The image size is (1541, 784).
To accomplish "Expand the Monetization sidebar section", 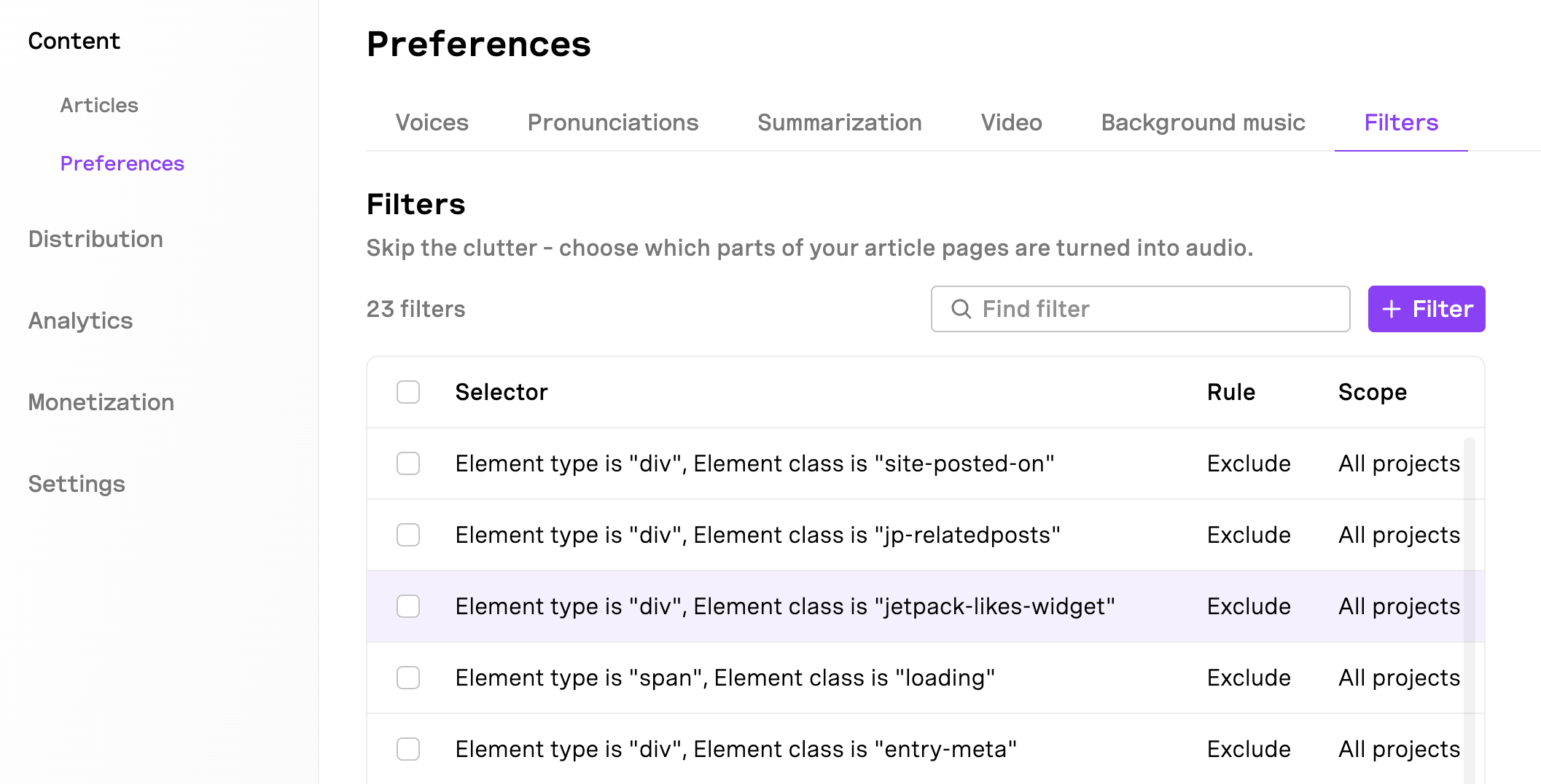I will (101, 402).
